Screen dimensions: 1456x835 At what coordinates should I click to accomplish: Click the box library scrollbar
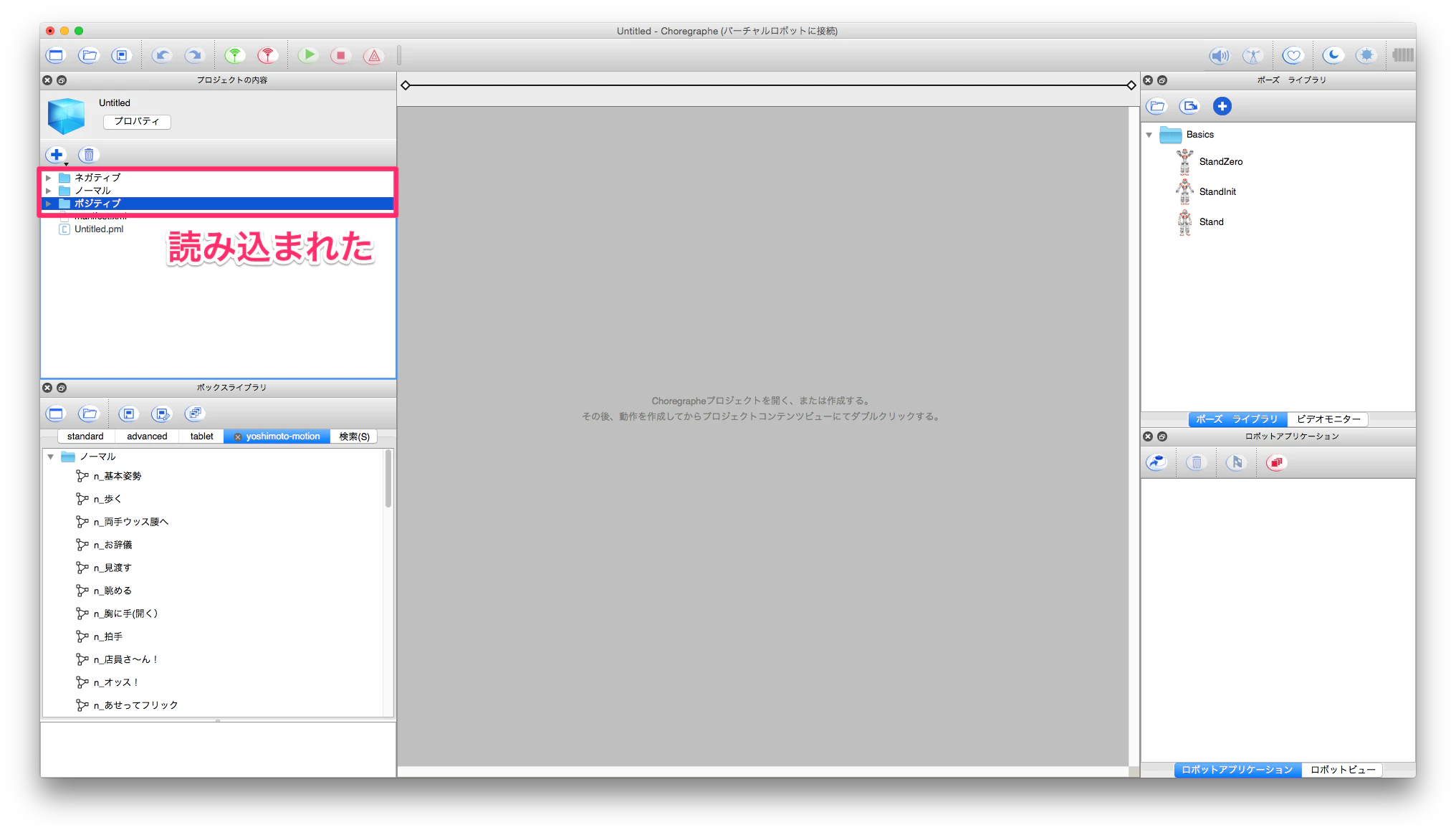389,479
